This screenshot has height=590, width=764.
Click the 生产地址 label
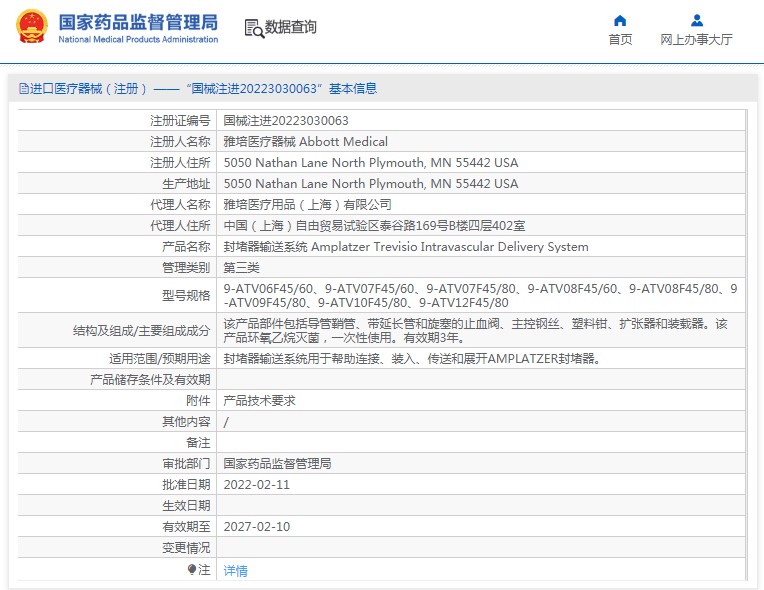click(x=186, y=184)
